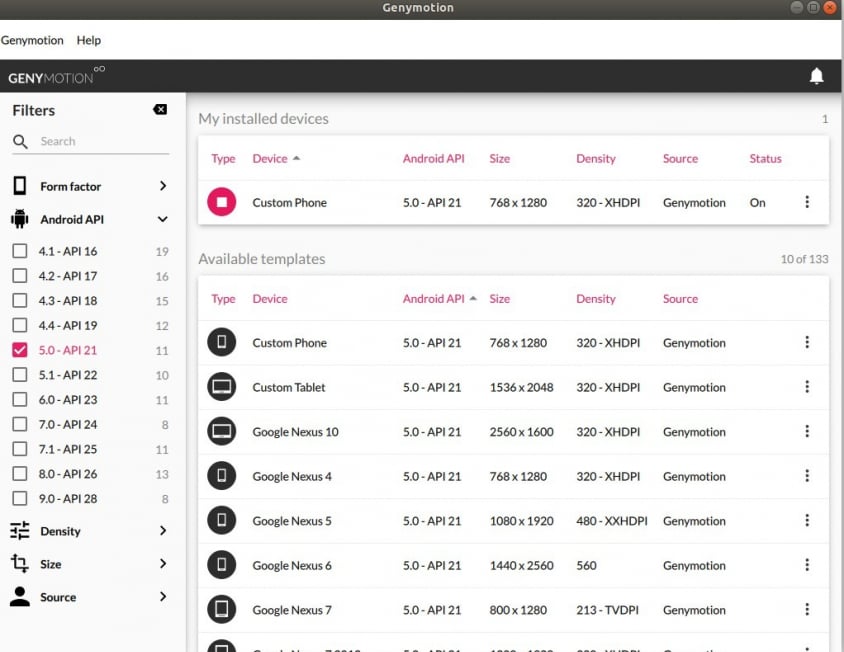Click the '1536 x 2048' size cell
The image size is (844, 652).
tap(521, 387)
